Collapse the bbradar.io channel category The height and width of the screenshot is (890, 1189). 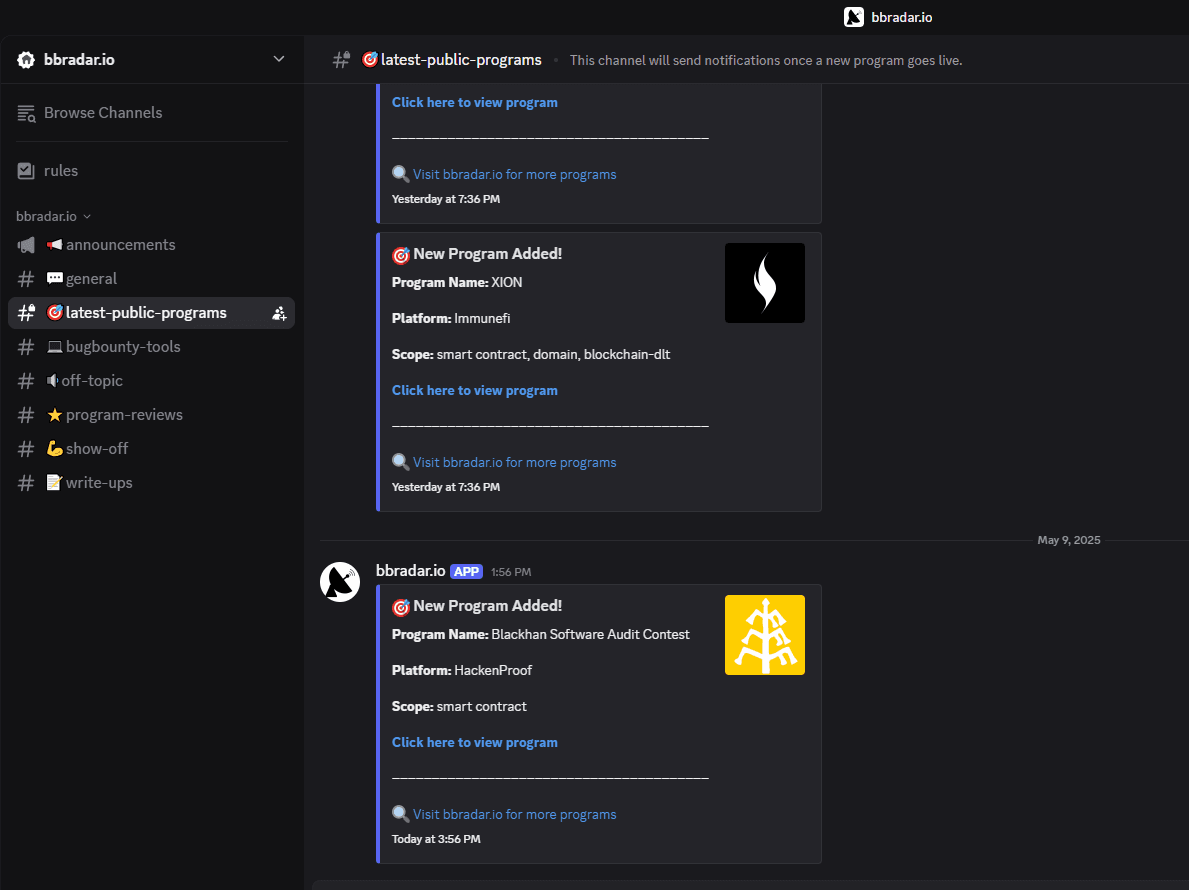tap(53, 216)
